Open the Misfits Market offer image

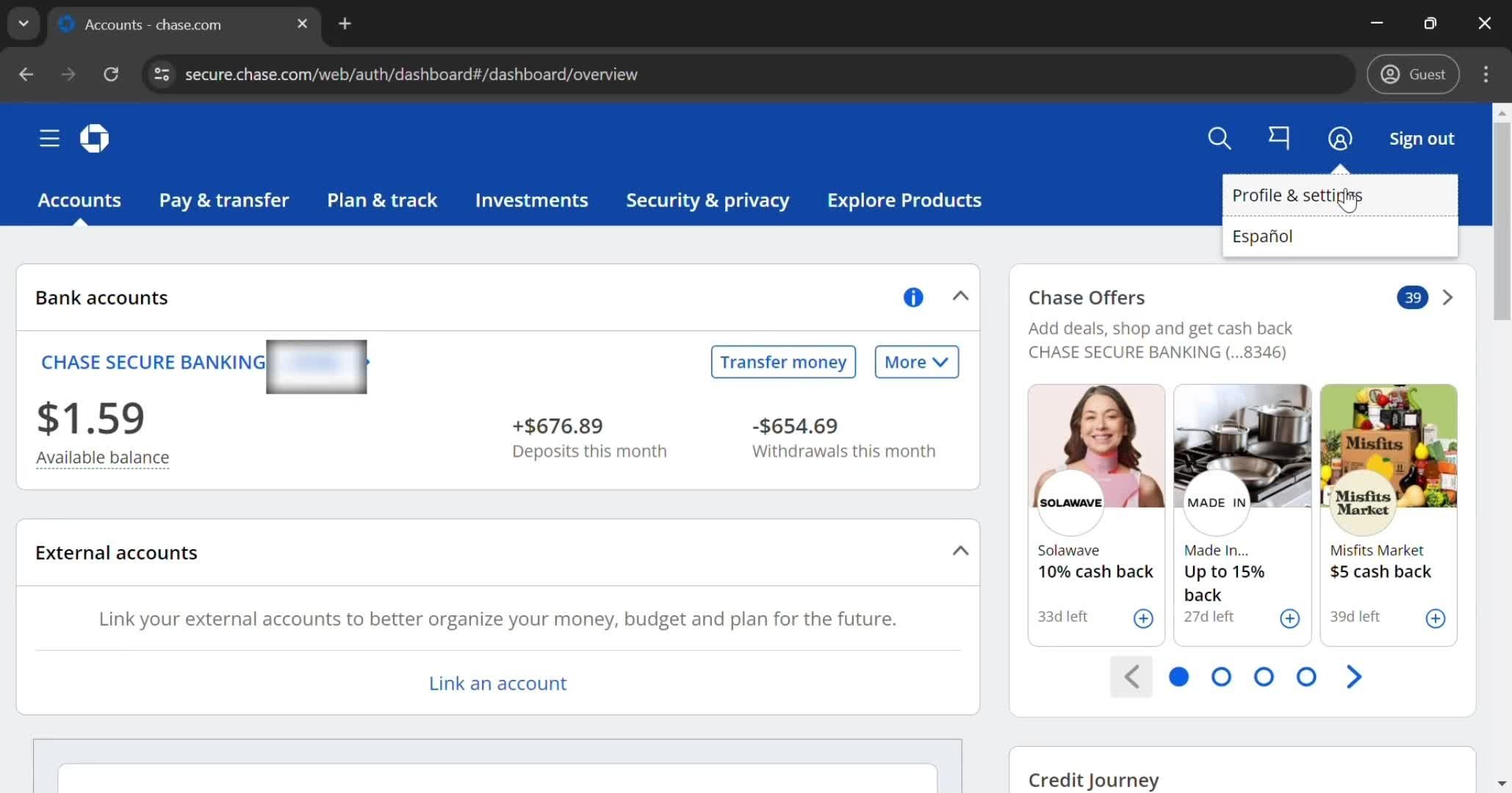pyautogui.click(x=1389, y=446)
